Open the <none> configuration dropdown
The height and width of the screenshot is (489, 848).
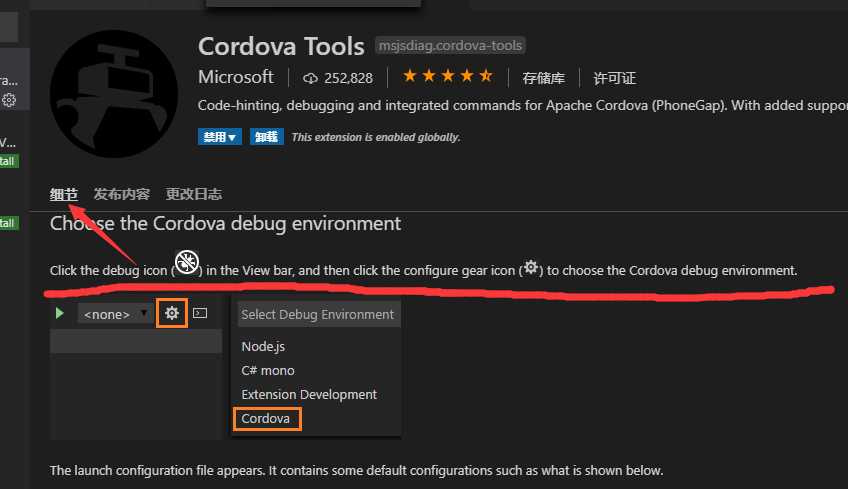click(x=114, y=314)
